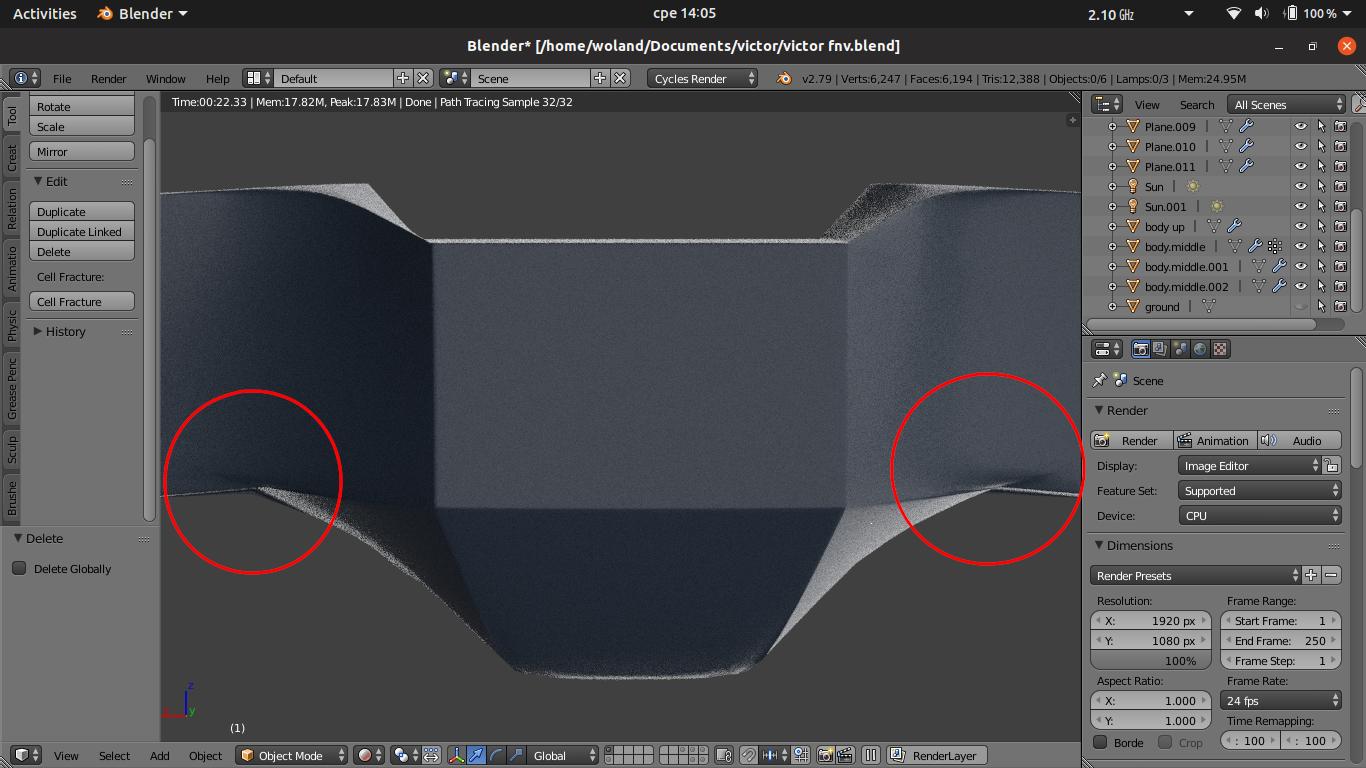This screenshot has width=1366, height=768.
Task: Open the Device CPU dropdown
Action: (x=1259, y=516)
